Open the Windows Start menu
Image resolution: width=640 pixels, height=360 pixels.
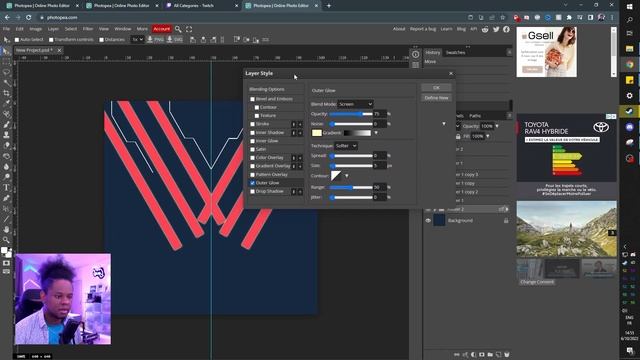coord(629,7)
